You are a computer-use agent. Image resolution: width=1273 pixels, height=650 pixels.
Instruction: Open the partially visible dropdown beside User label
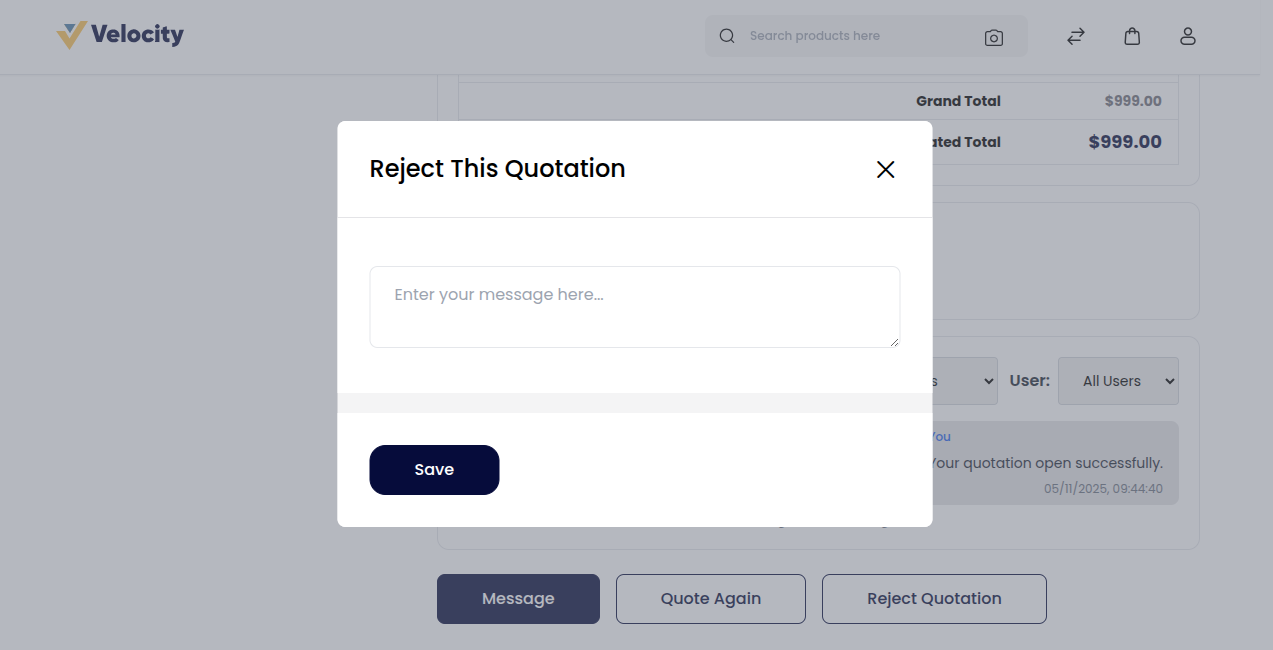(965, 381)
